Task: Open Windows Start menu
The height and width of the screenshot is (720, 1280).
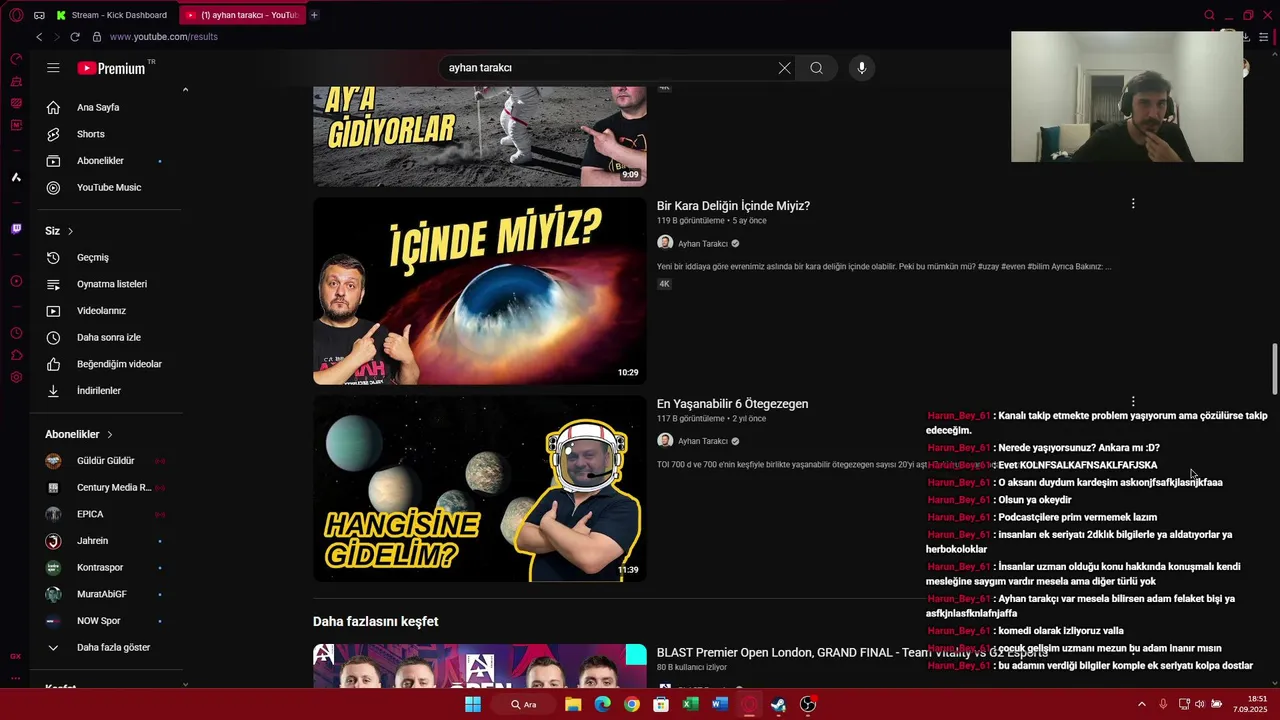Action: 473,704
